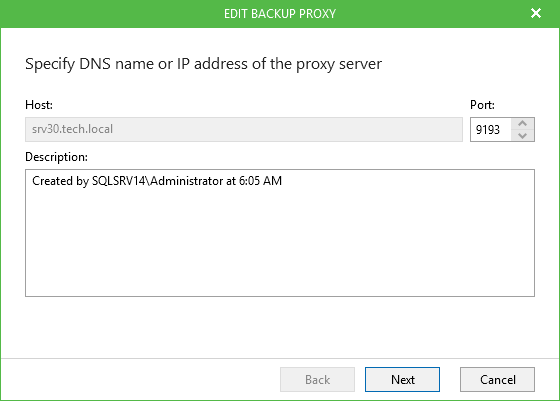This screenshot has width=560, height=401.
Task: Click into the Port value 9193 field
Action: coord(491,130)
